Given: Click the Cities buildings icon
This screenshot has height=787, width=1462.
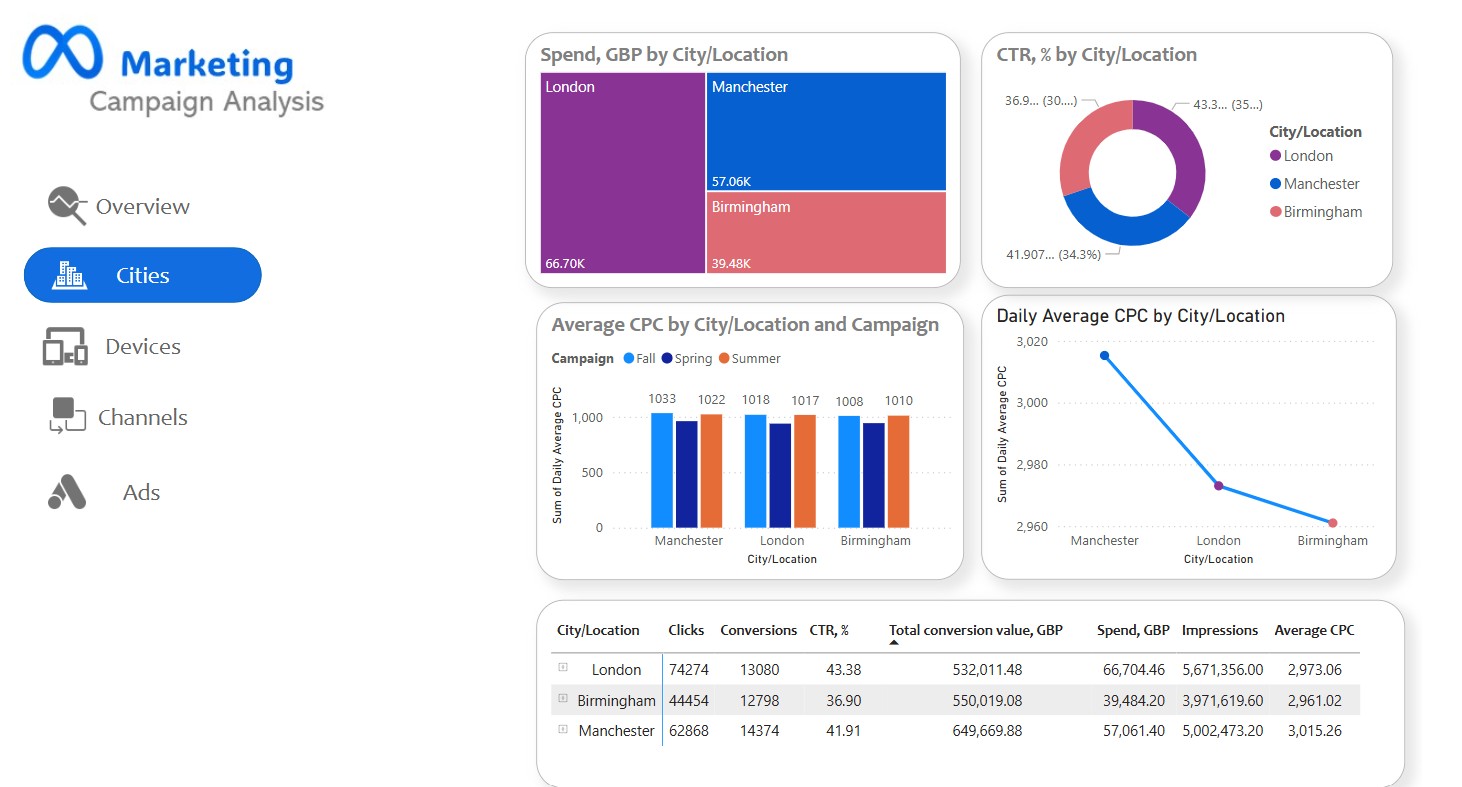Looking at the screenshot, I should coord(69,275).
